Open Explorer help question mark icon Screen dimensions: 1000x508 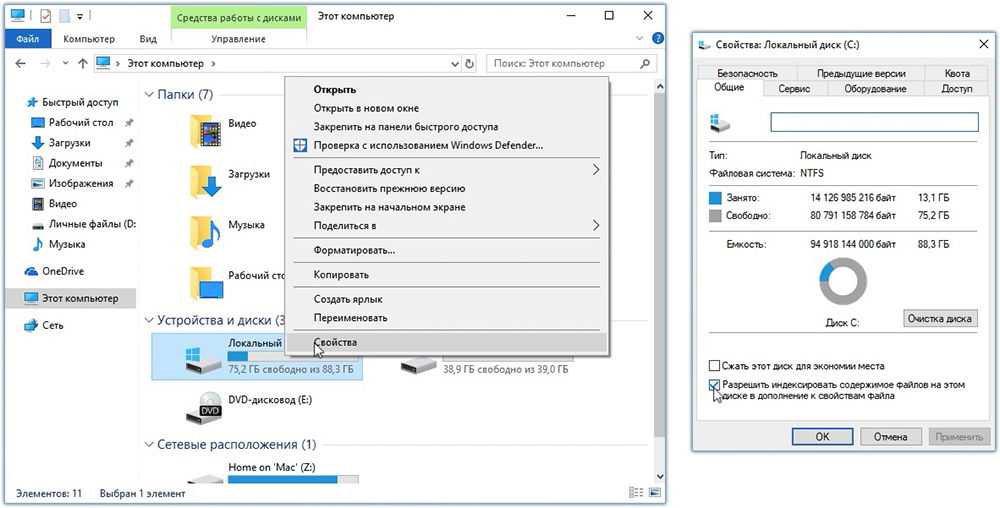pyautogui.click(x=658, y=39)
